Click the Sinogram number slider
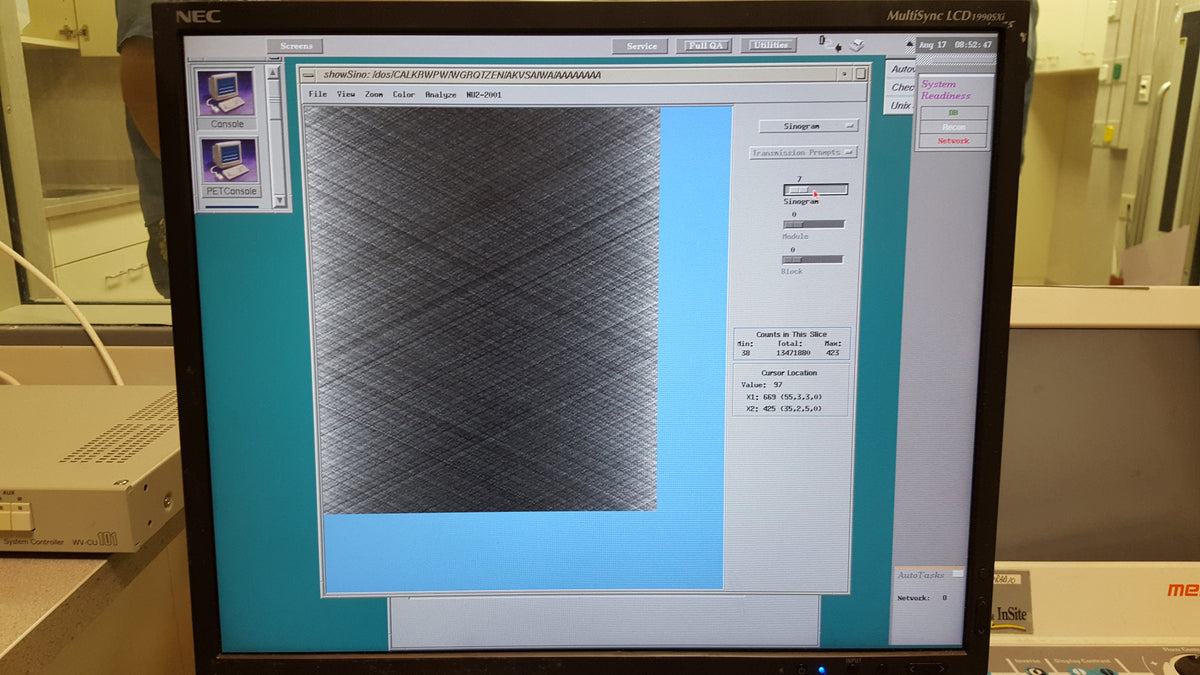Image resolution: width=1200 pixels, height=675 pixels. (x=815, y=189)
